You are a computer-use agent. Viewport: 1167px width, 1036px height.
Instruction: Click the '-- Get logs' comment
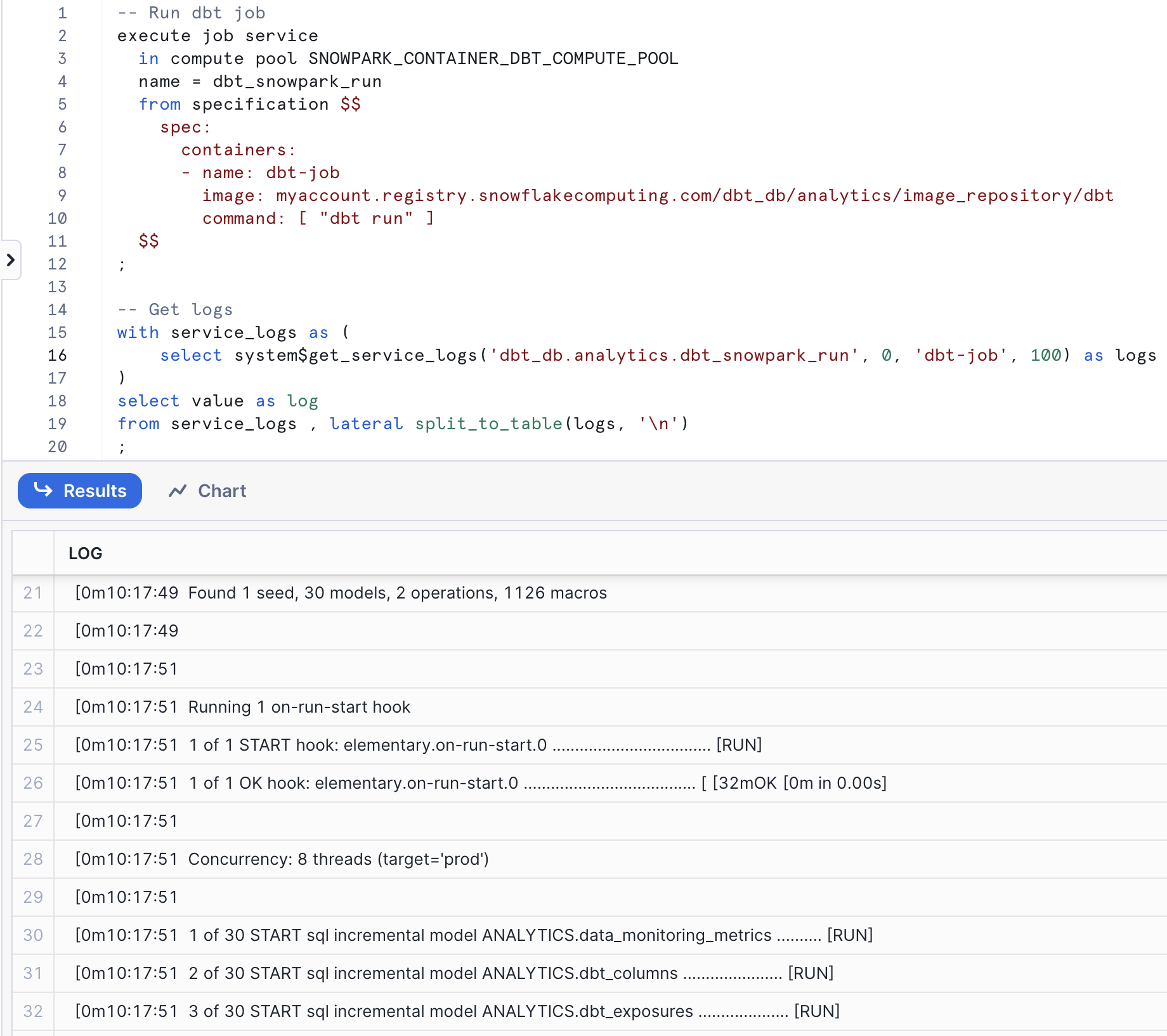point(175,310)
